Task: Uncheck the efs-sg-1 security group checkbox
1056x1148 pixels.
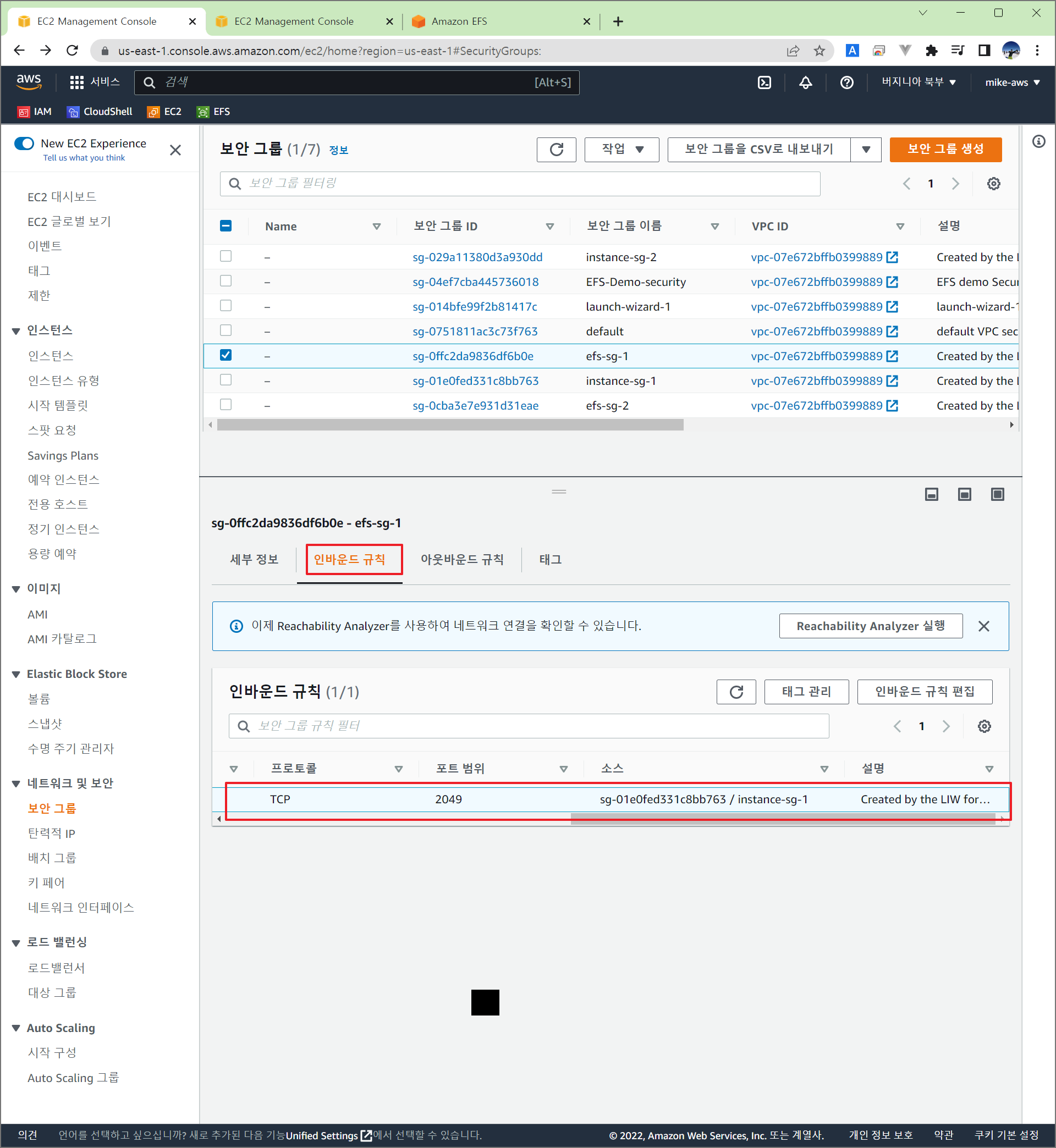Action: [x=226, y=355]
